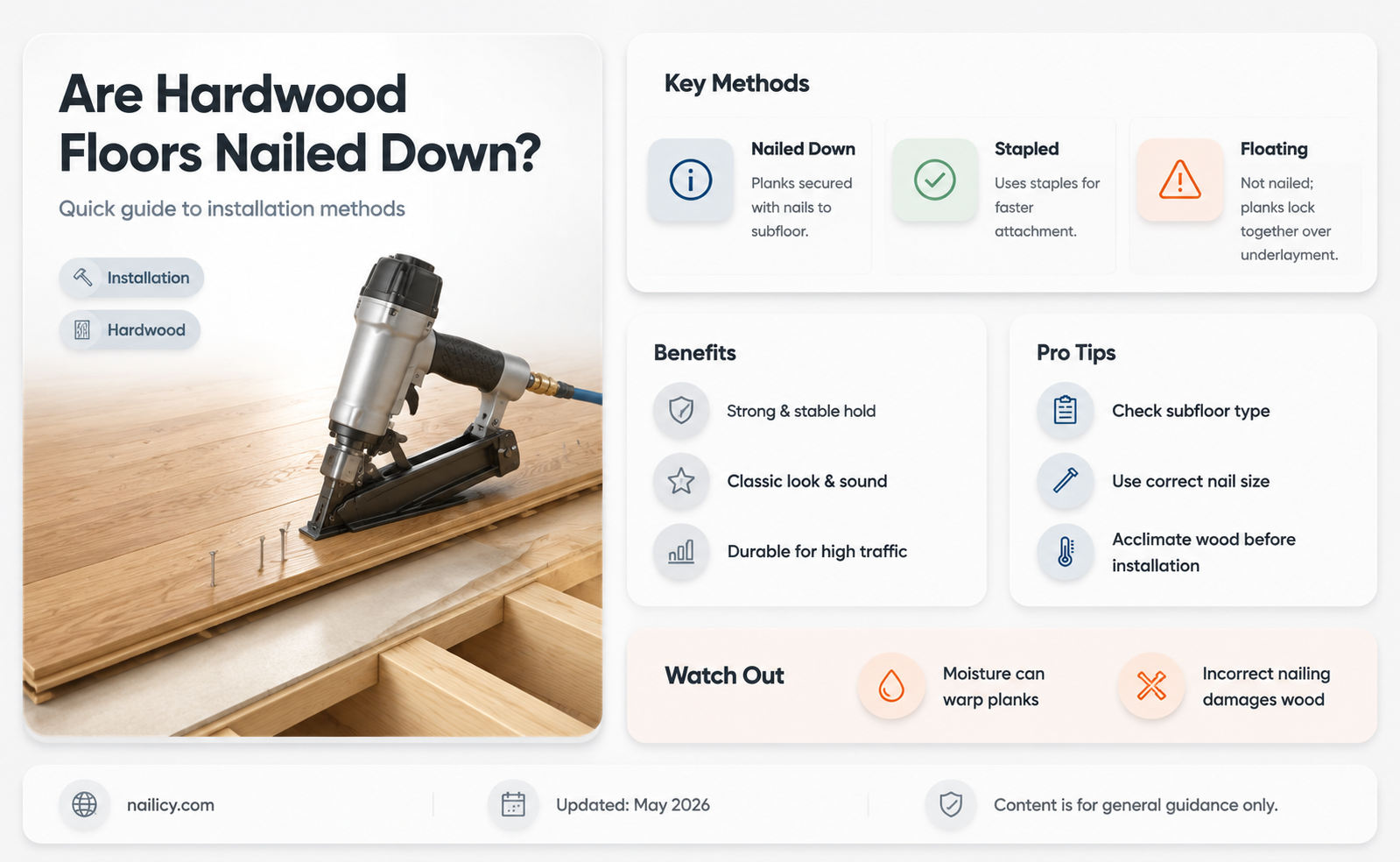Click the thermometer icon next to Acclimate wood
Image resolution: width=1400 pixels, height=862 pixels.
[x=1066, y=552]
